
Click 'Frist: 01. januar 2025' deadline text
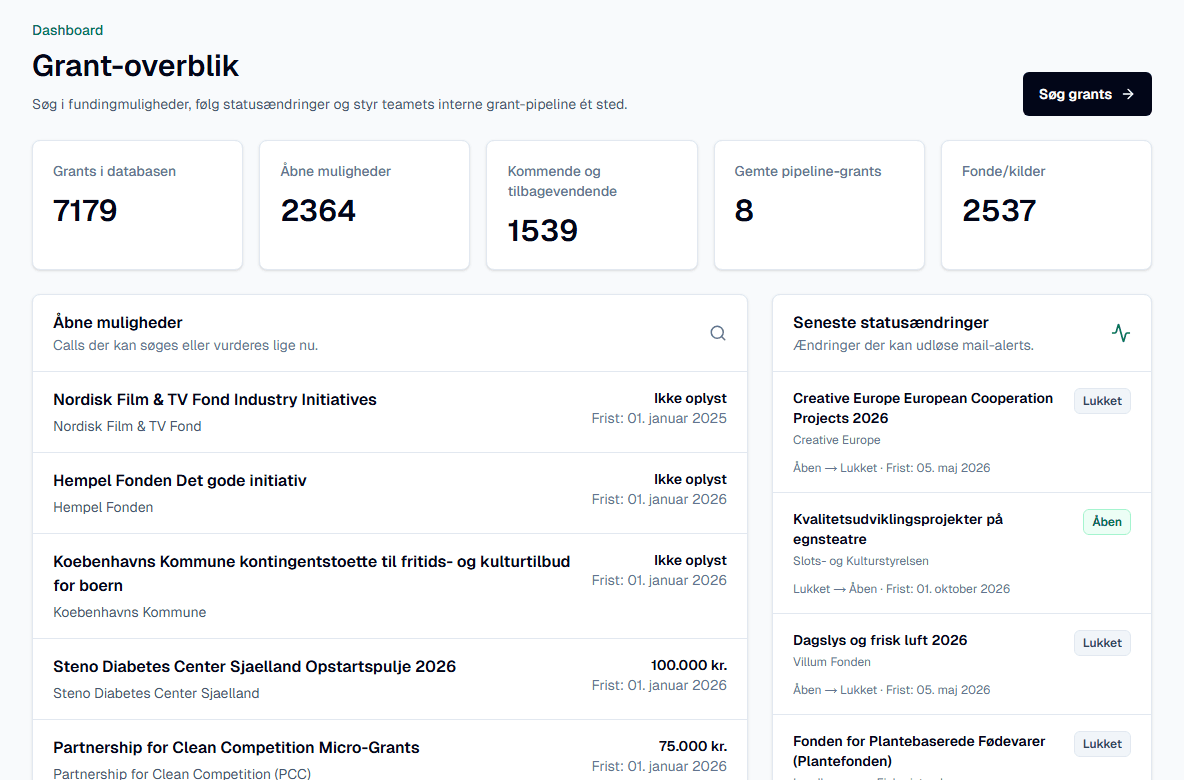(658, 418)
